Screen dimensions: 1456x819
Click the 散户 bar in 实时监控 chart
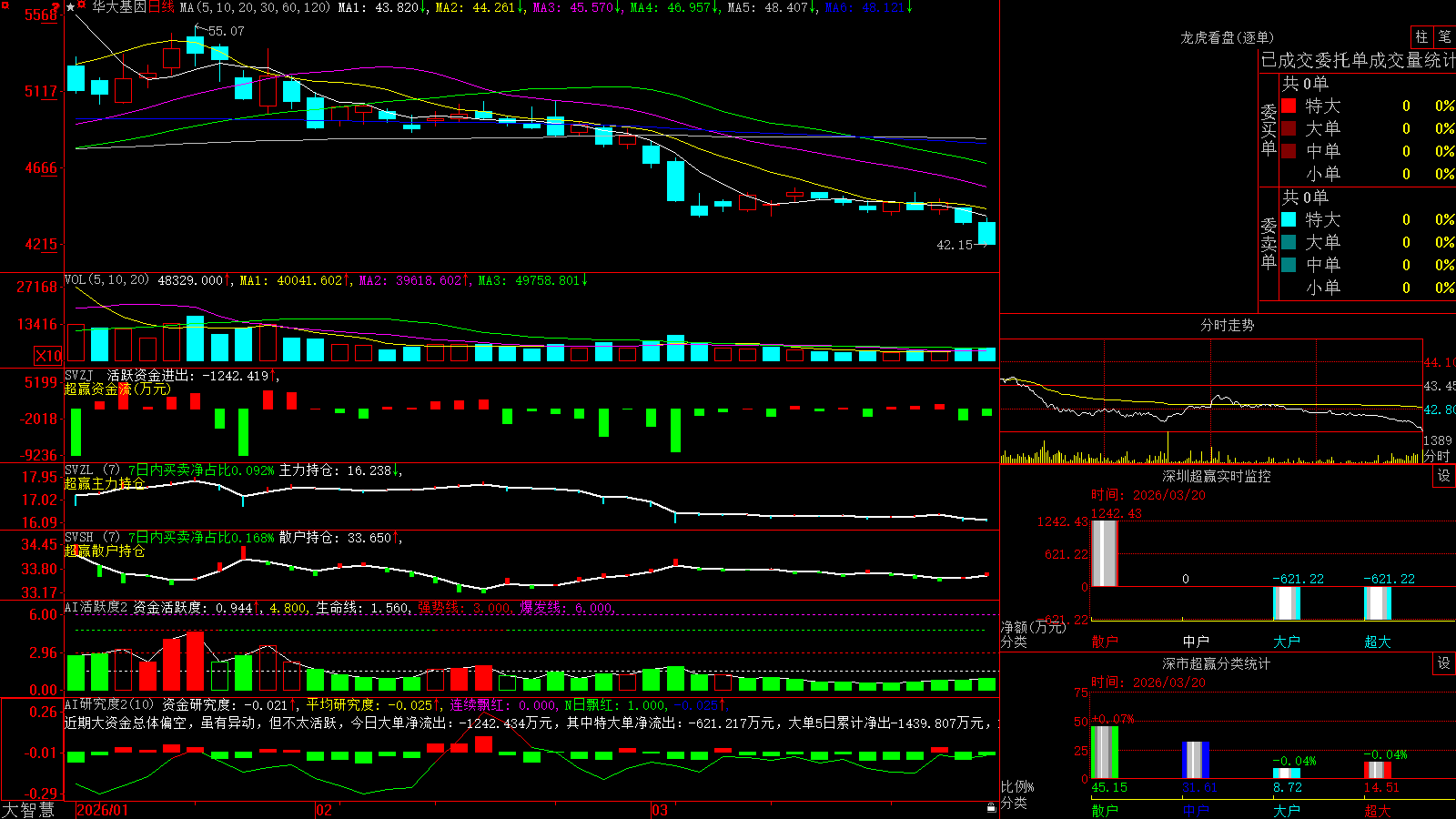pyautogui.click(x=1105, y=553)
